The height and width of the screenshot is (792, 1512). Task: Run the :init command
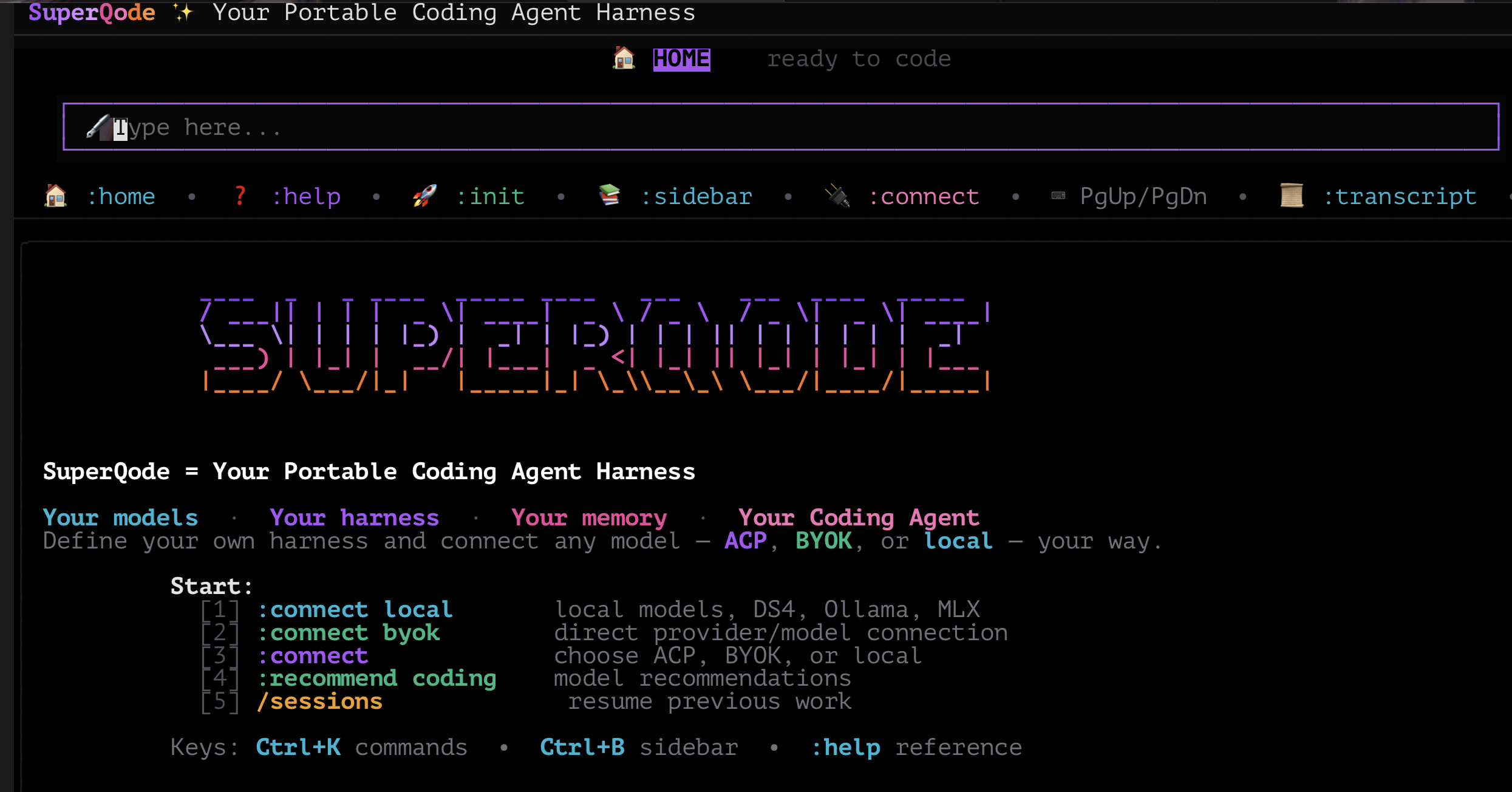(x=490, y=196)
